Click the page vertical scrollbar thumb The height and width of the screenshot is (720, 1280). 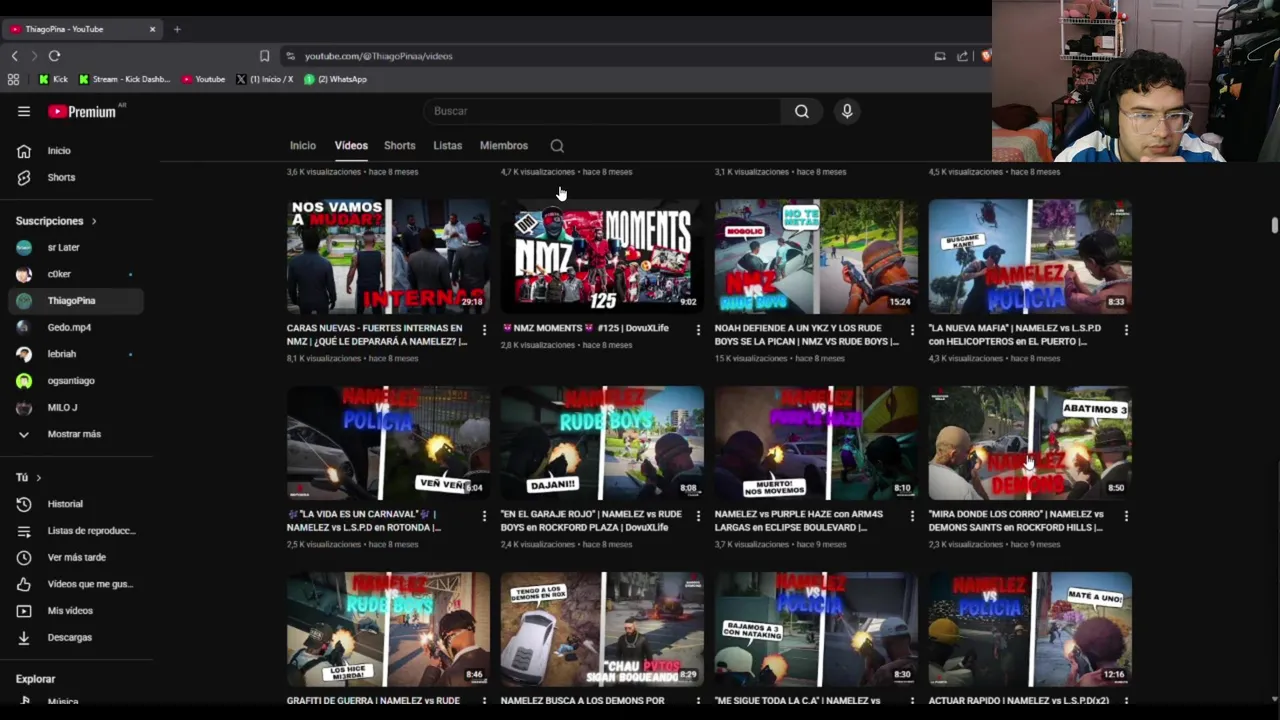click(x=1274, y=225)
